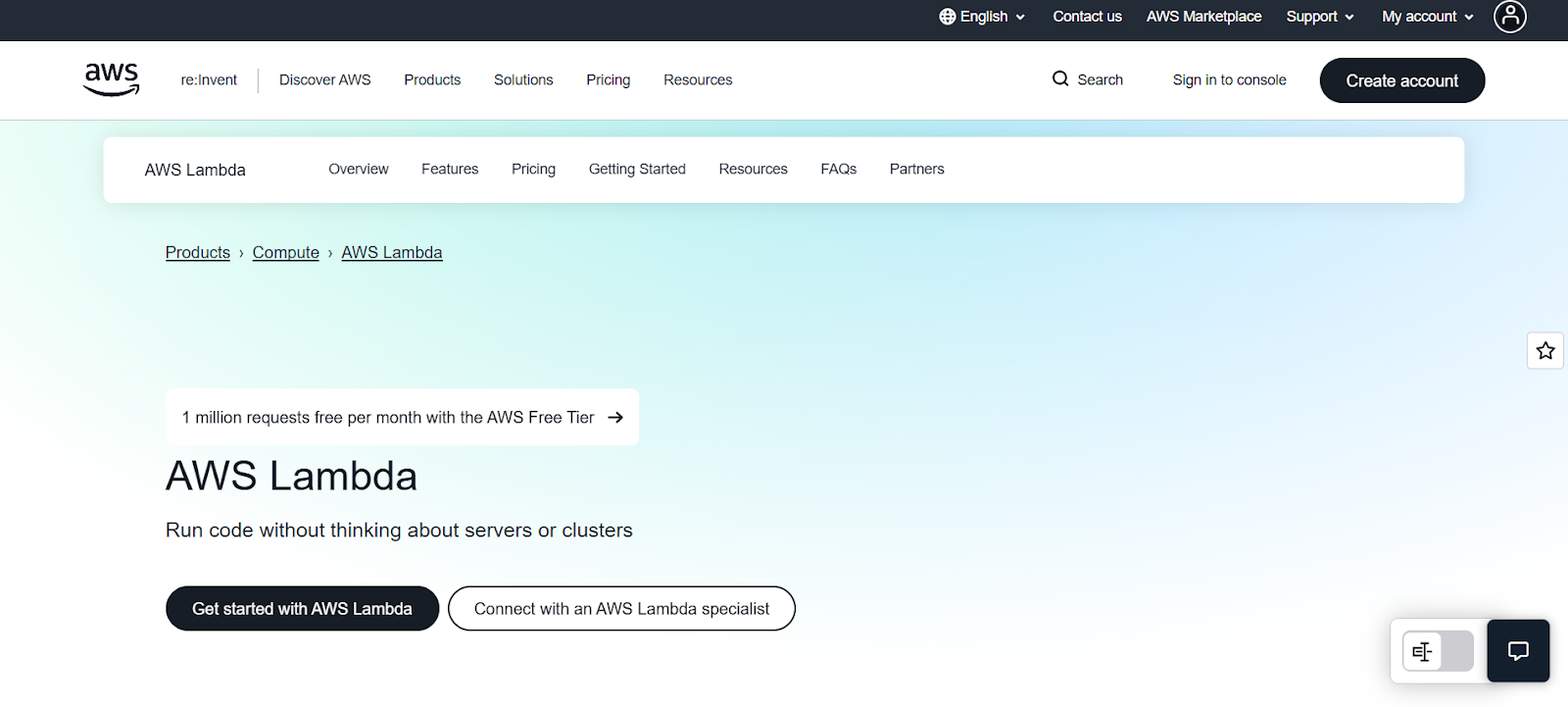Click the globe language icon
This screenshot has height=707, width=1568.
pos(947,17)
